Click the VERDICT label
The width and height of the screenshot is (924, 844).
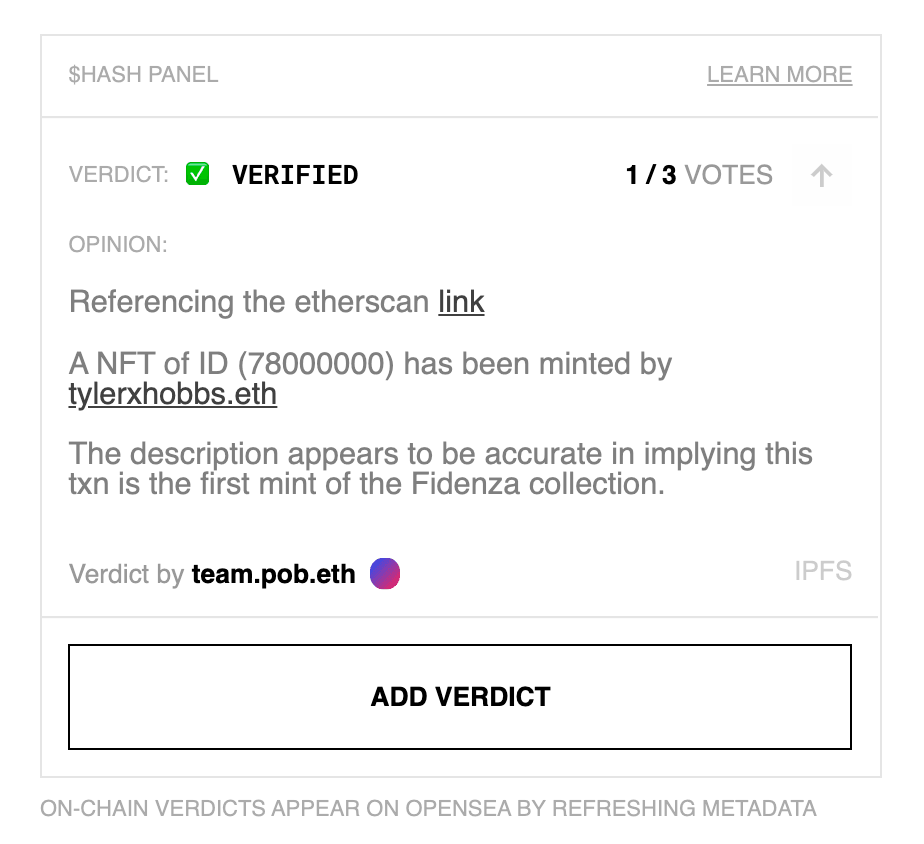tap(118, 175)
